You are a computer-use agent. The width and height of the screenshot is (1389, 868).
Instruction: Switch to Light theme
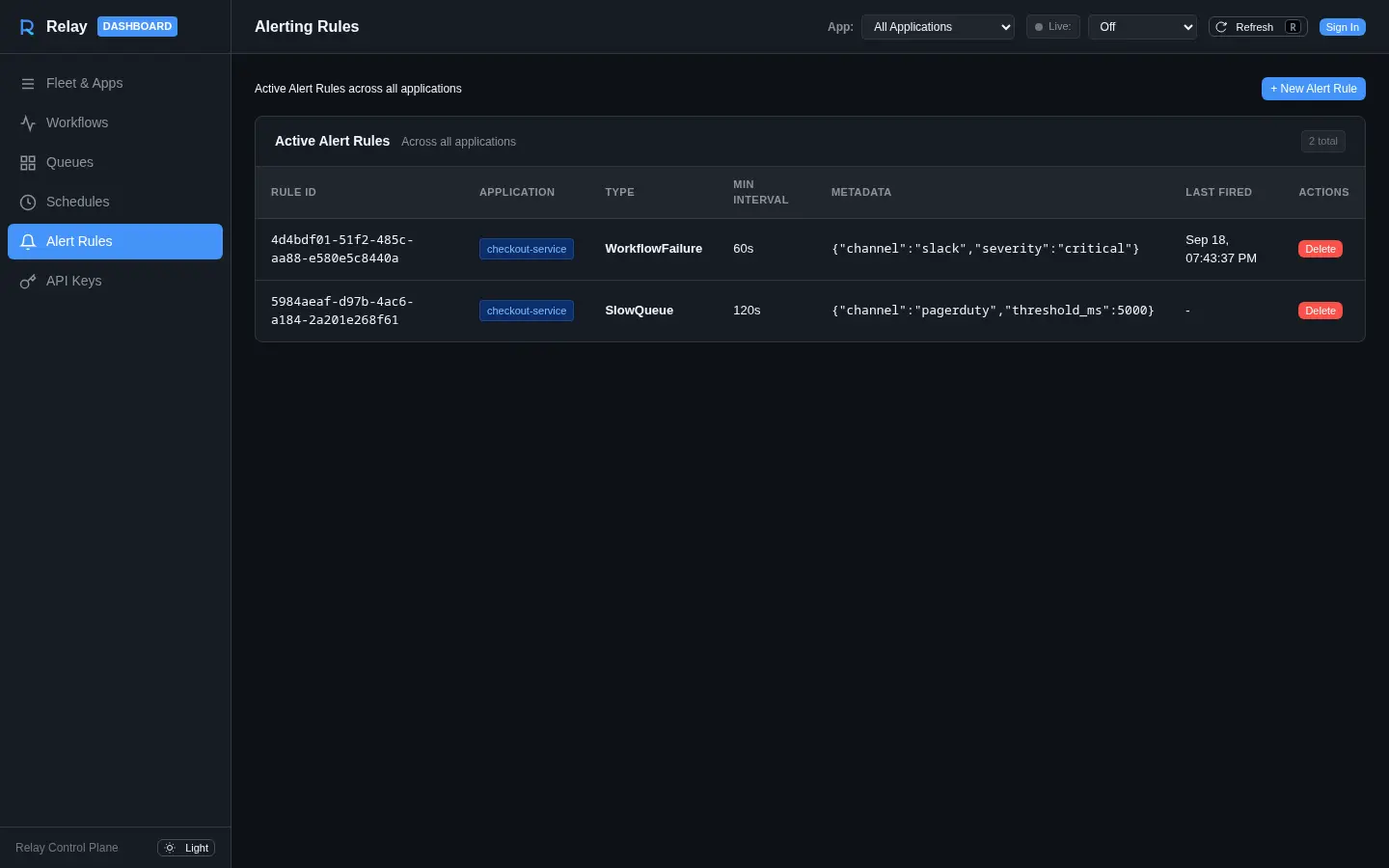[186, 848]
